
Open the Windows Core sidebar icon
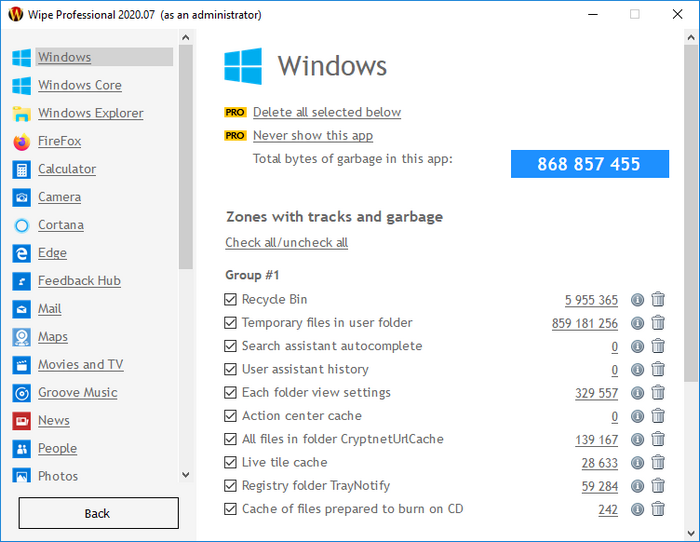click(x=21, y=85)
